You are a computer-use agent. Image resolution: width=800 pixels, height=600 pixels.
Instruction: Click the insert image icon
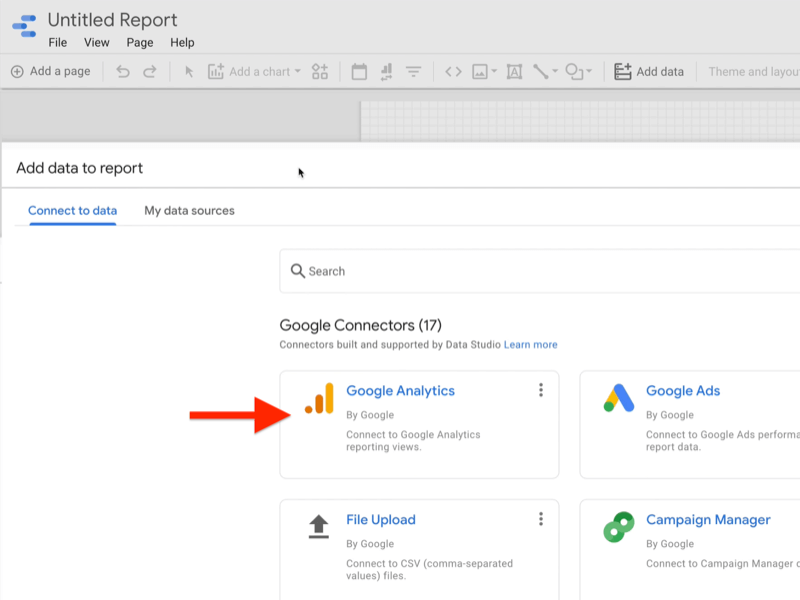point(480,72)
